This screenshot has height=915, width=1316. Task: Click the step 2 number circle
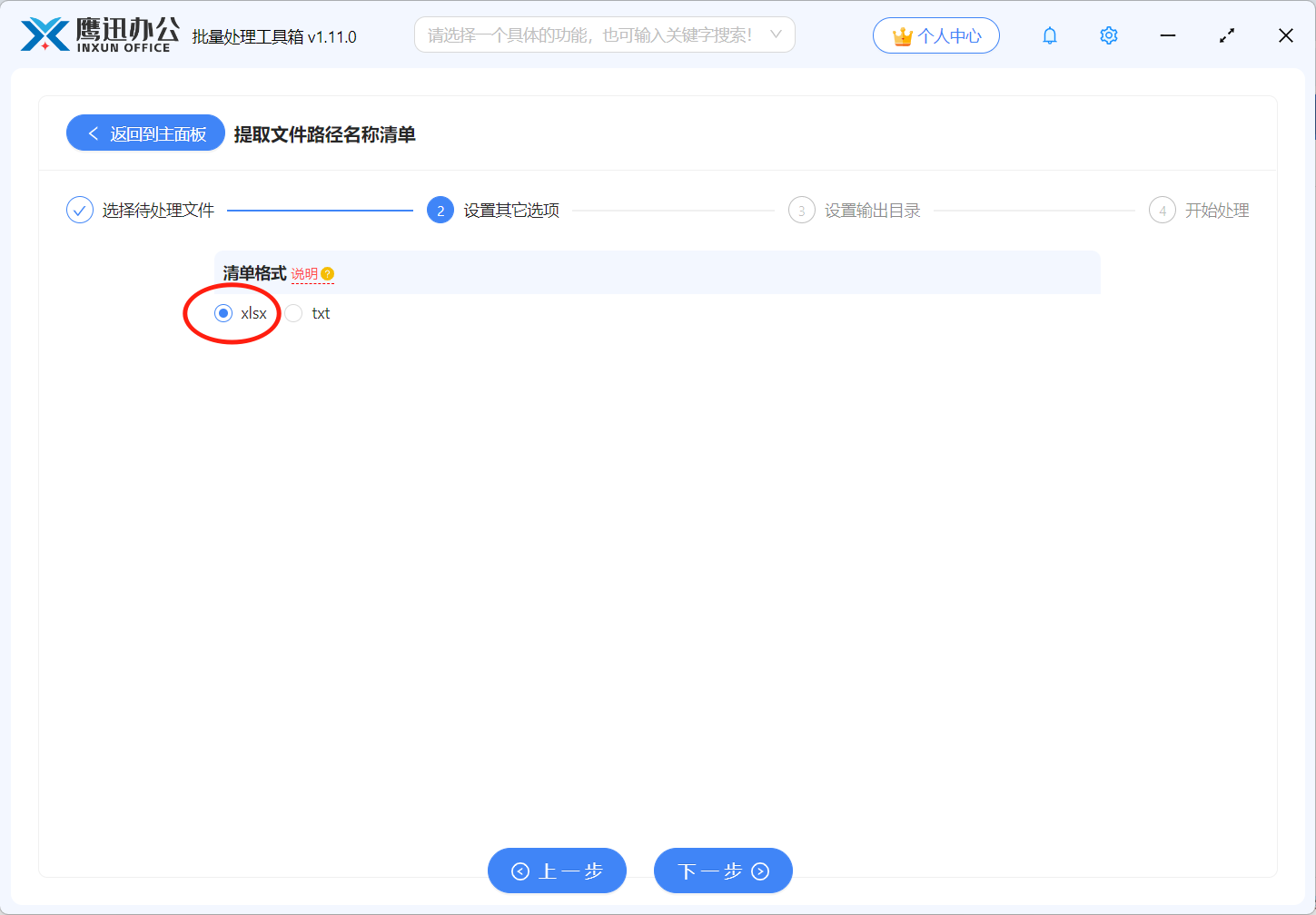pos(440,211)
